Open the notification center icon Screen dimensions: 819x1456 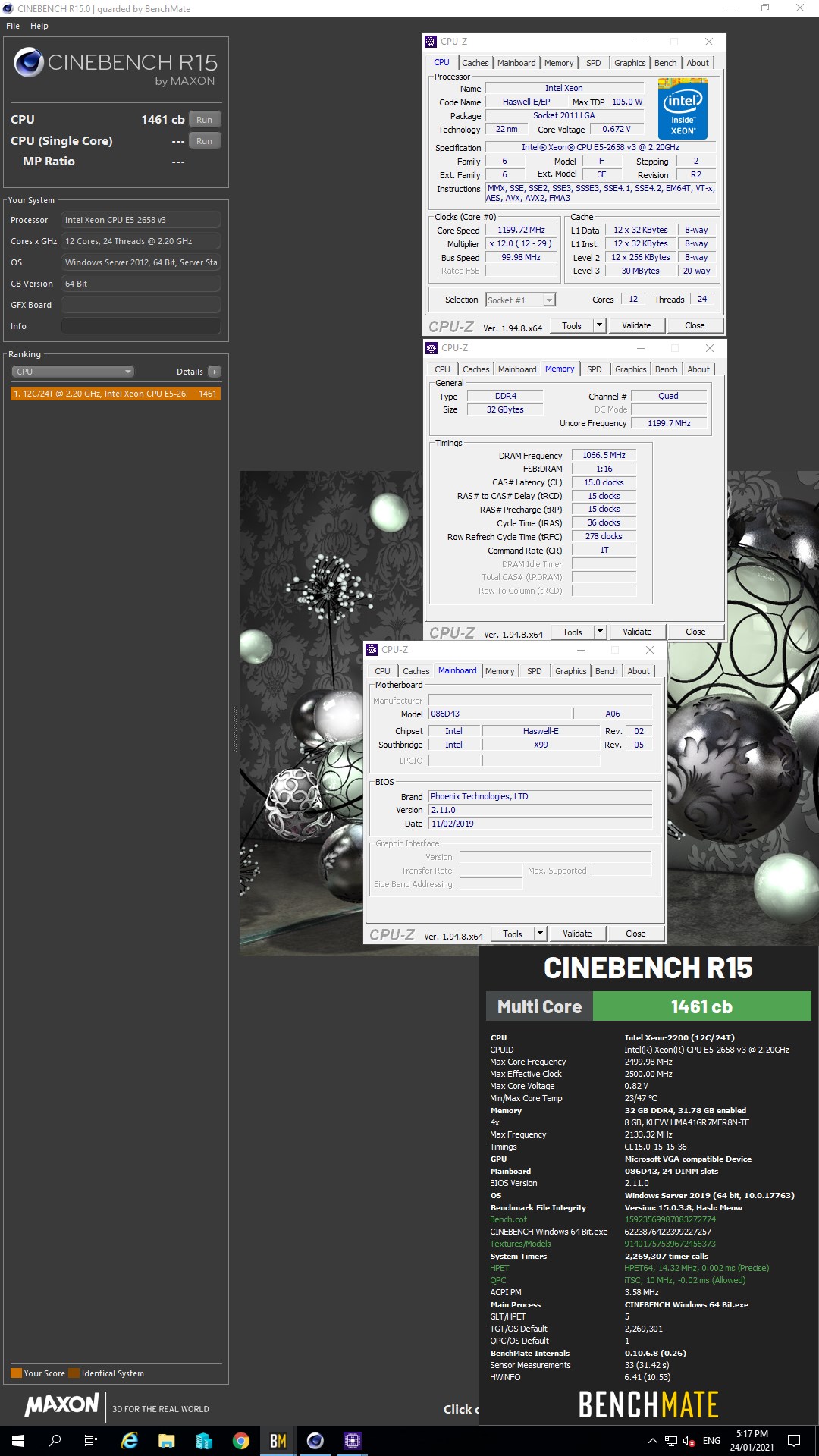coord(794,1441)
